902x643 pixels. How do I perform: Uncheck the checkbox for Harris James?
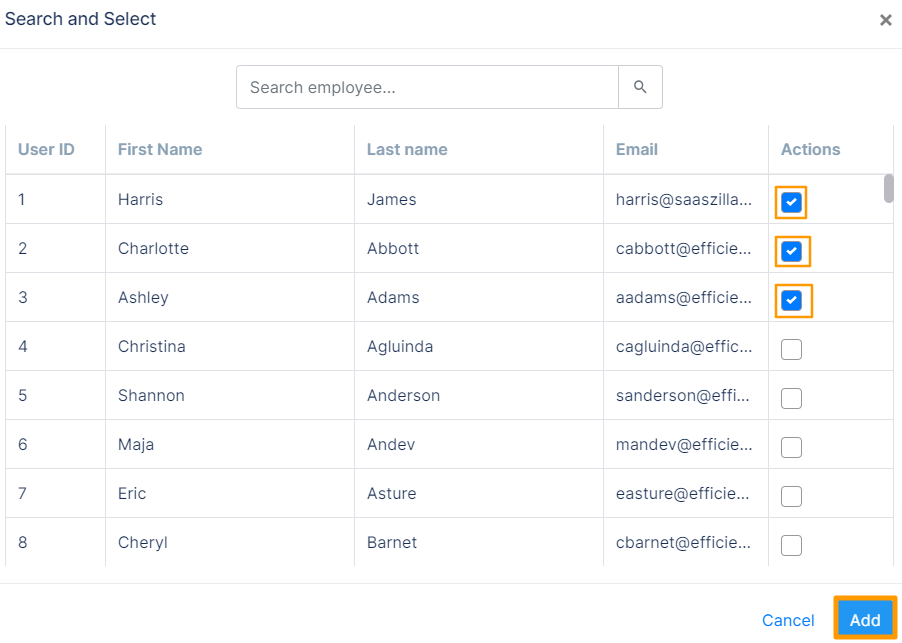click(791, 202)
